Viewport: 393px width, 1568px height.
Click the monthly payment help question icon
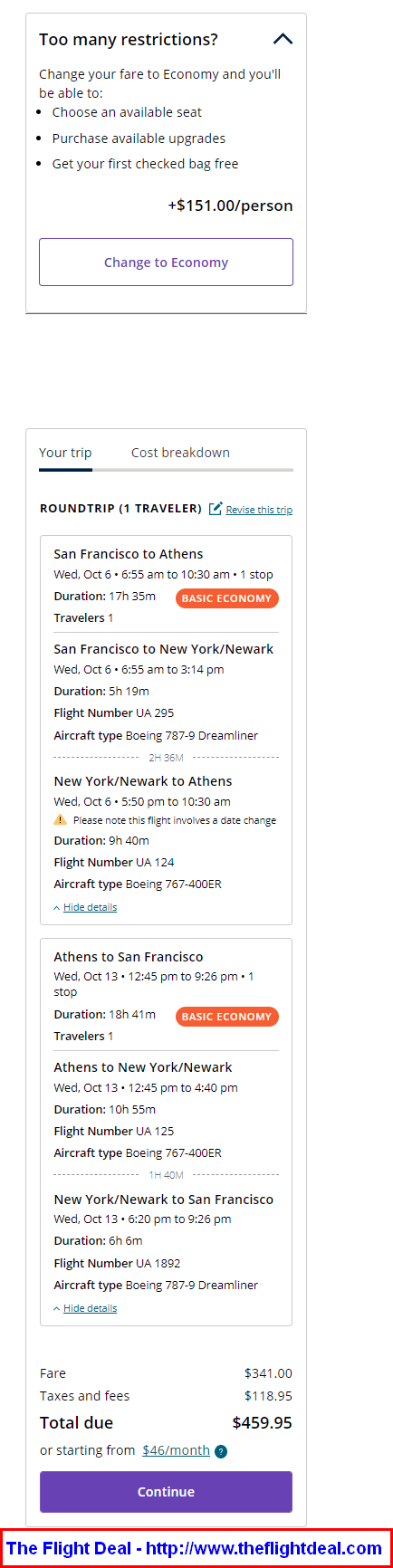(221, 1451)
